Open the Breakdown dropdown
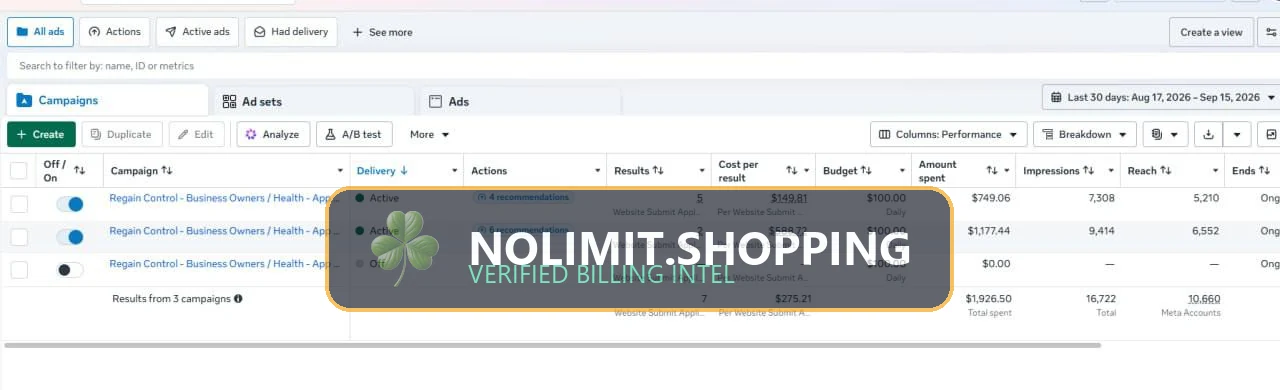The height and width of the screenshot is (390, 1280). (x=1084, y=134)
